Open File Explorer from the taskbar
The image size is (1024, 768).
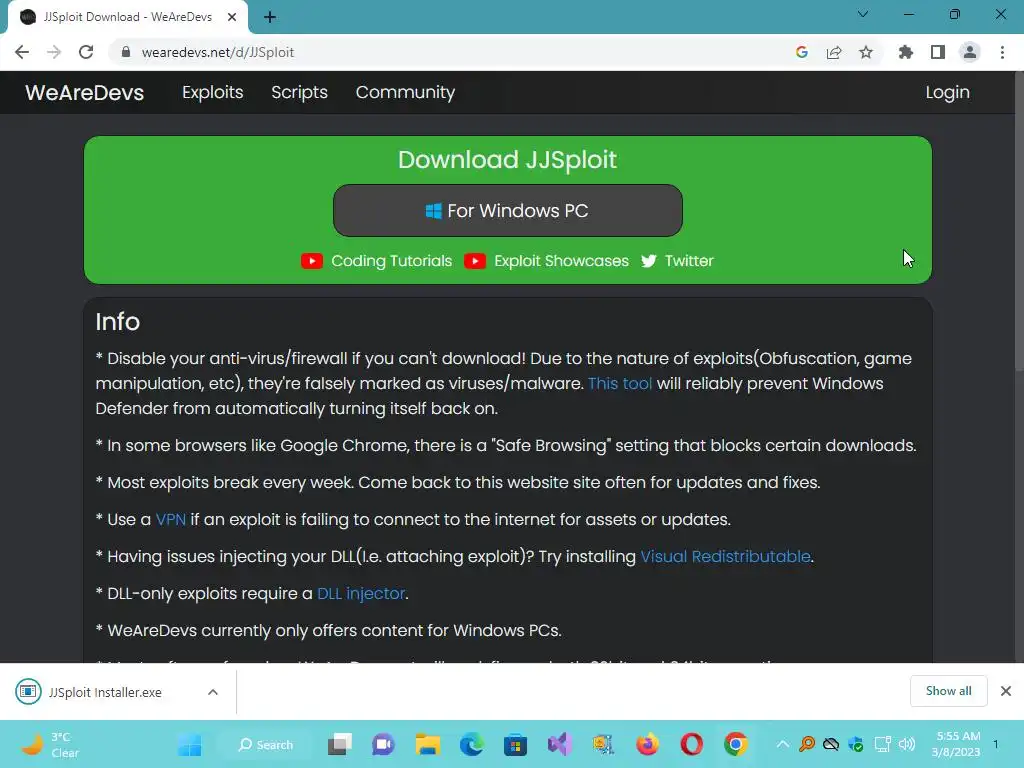(428, 744)
